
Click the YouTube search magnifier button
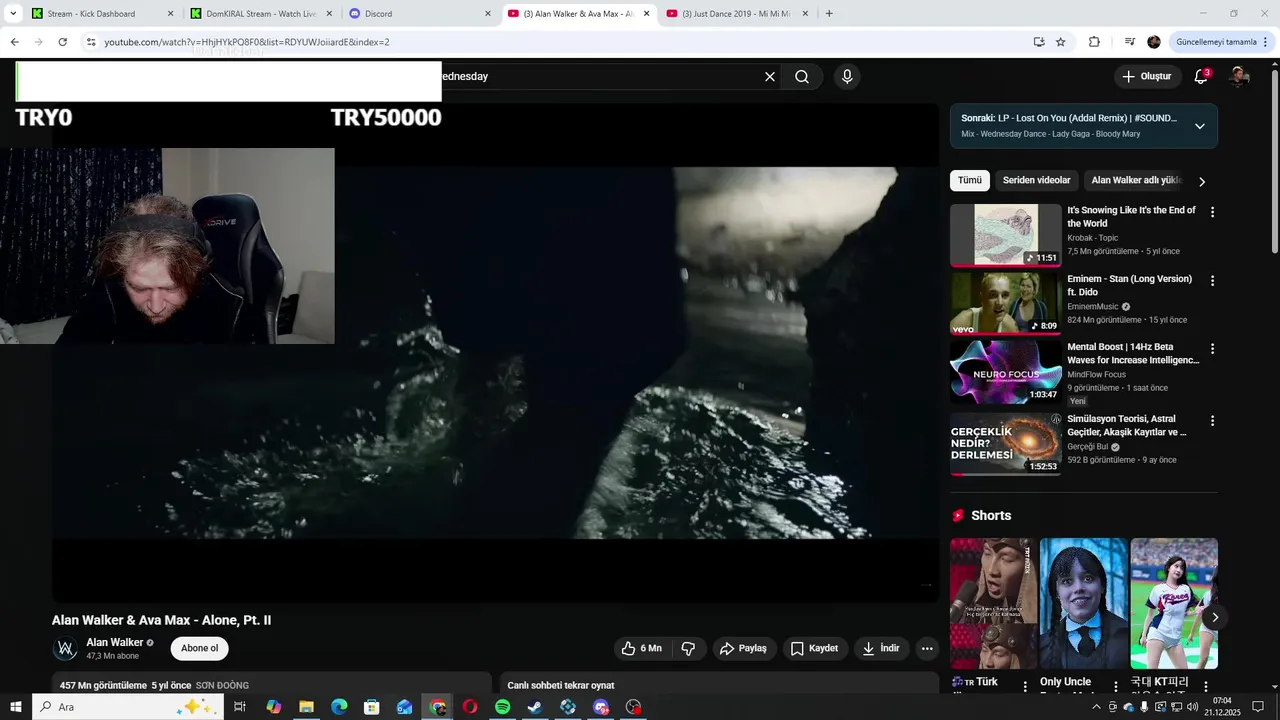802,77
